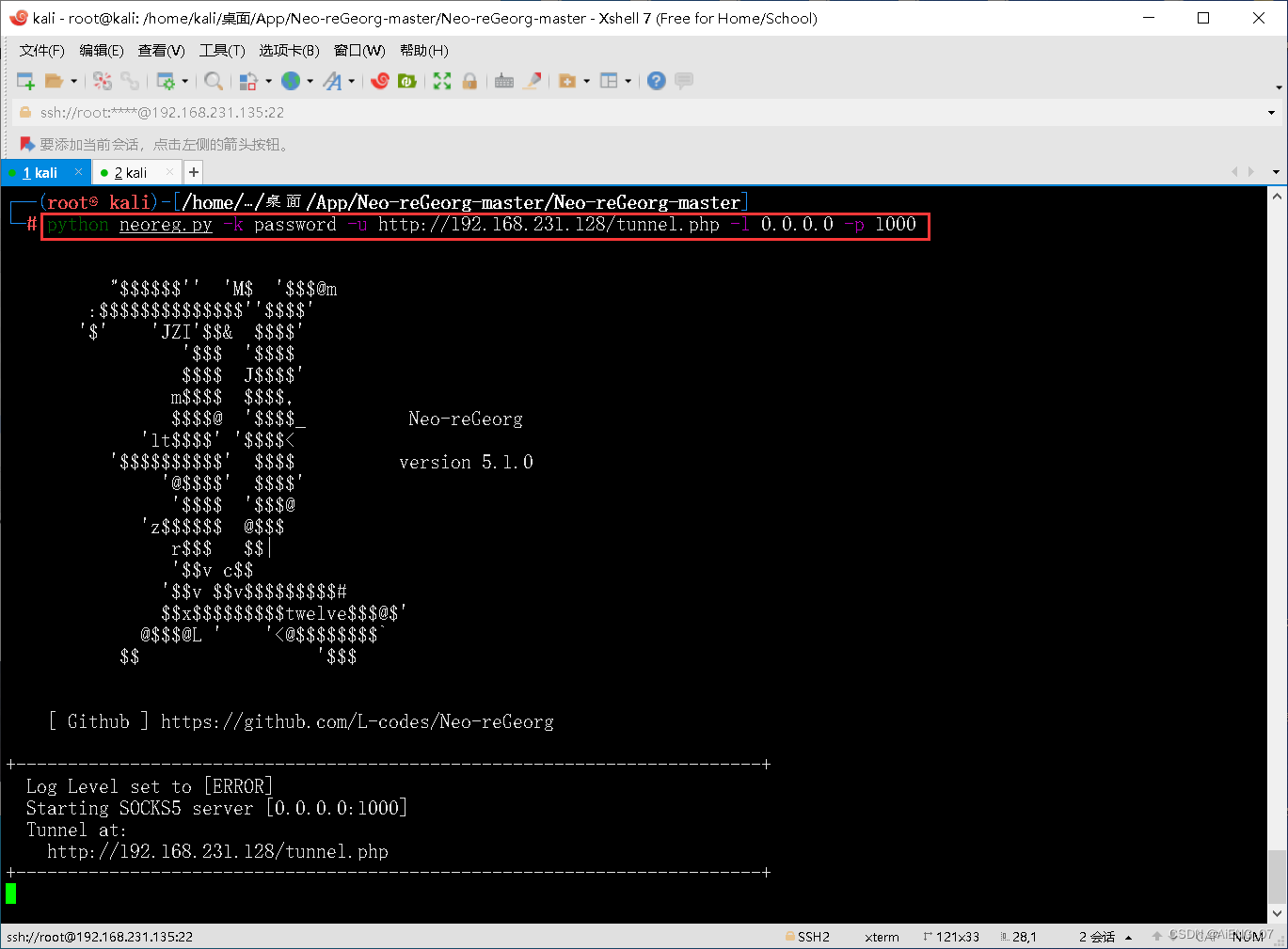Click the window layout icon
This screenshot has width=1288, height=949.
coord(609,81)
